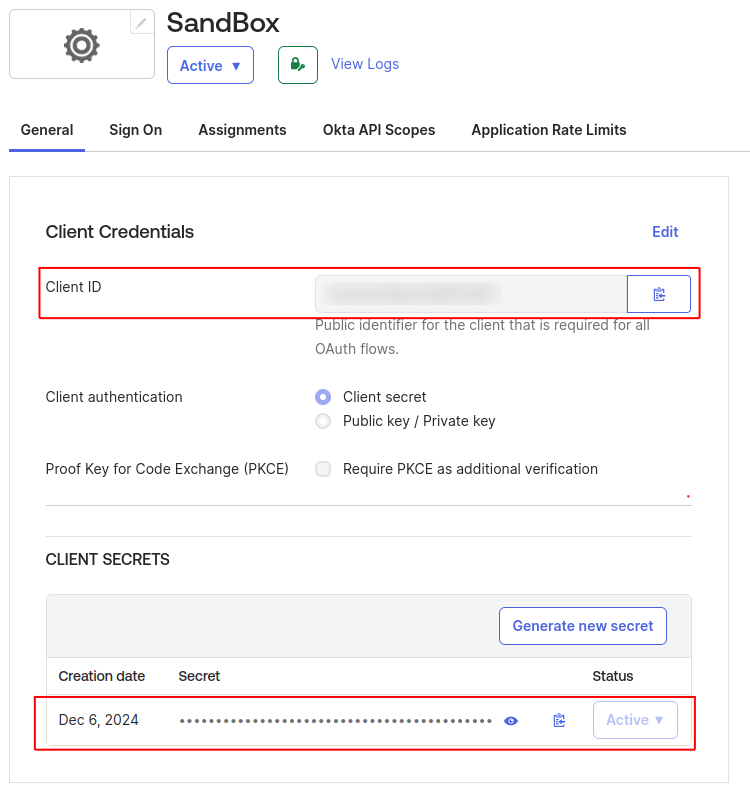
Task: Click the Secret column header
Action: coord(199,677)
